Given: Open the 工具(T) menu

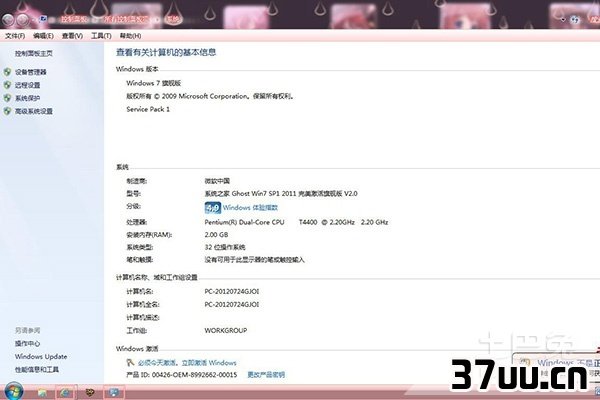Looking at the screenshot, I should point(101,36).
